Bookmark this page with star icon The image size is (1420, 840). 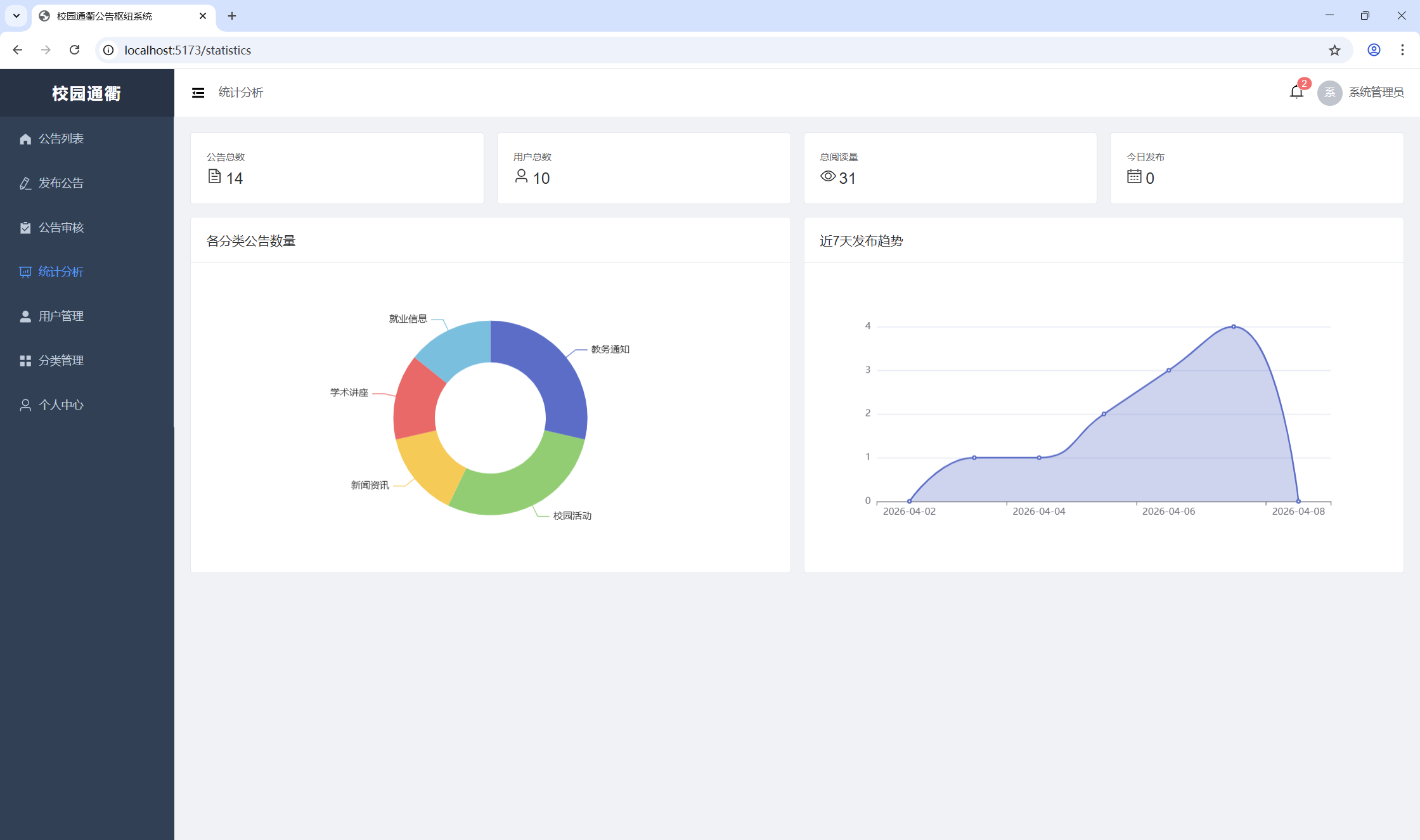(1334, 50)
